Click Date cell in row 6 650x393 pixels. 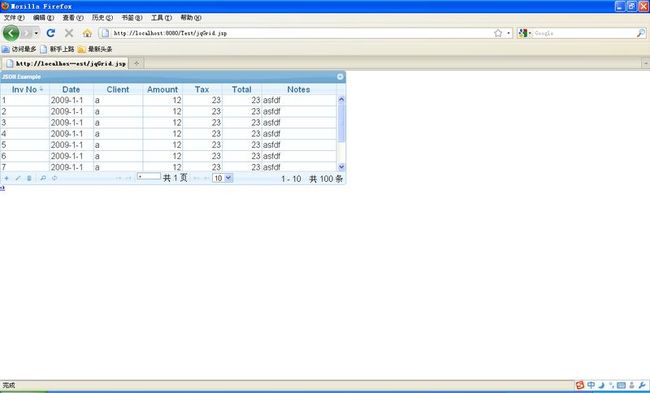(71, 156)
